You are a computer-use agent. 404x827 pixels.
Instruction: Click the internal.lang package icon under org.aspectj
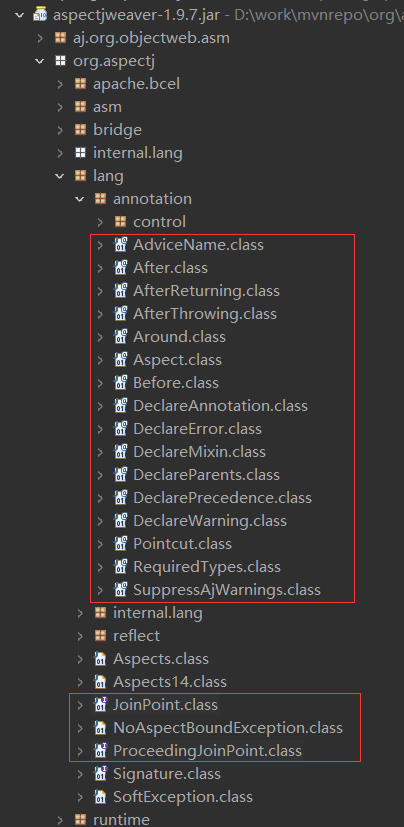coord(80,153)
